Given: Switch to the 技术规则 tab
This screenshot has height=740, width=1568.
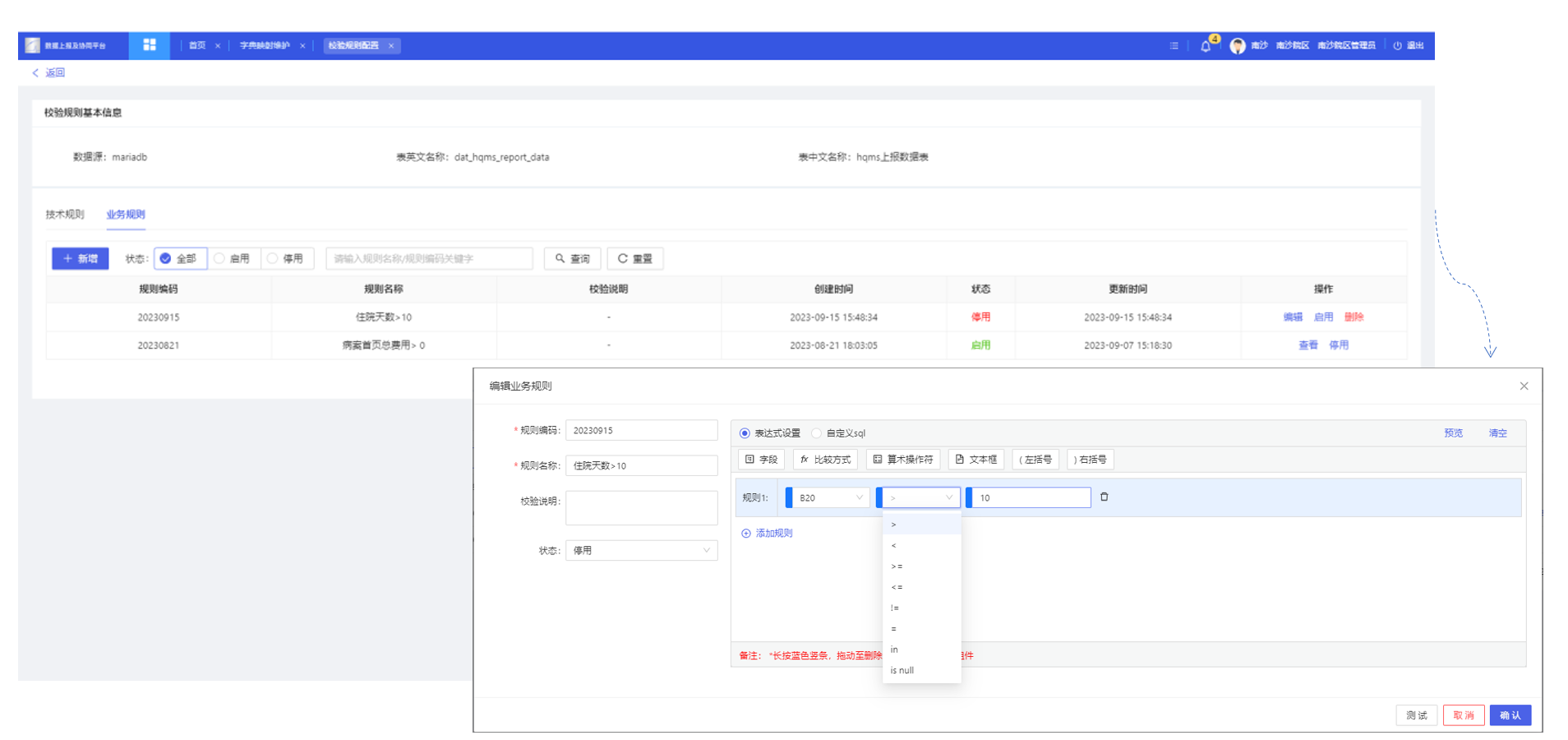Looking at the screenshot, I should 65,215.
